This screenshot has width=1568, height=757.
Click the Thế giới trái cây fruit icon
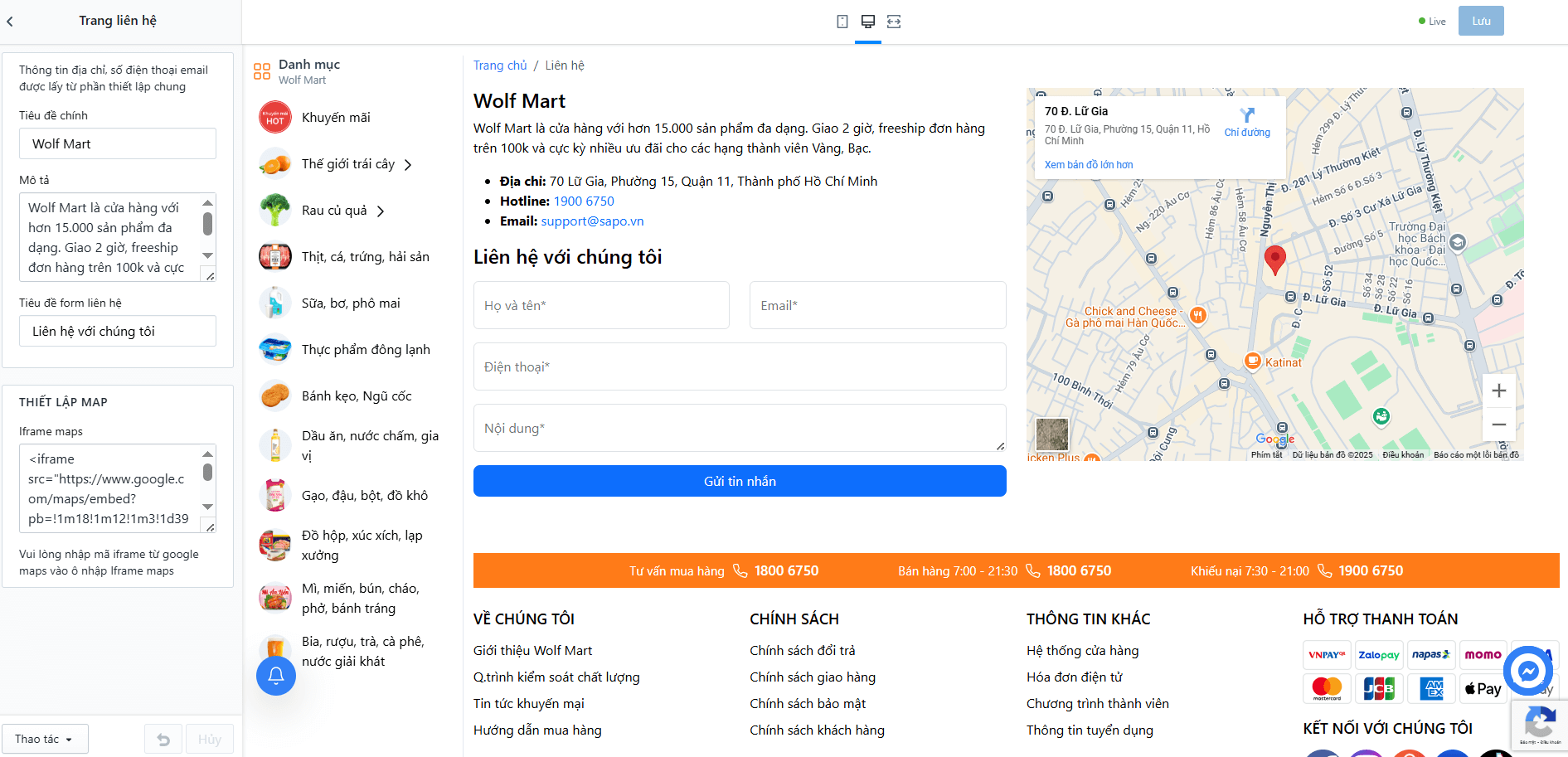(275, 164)
